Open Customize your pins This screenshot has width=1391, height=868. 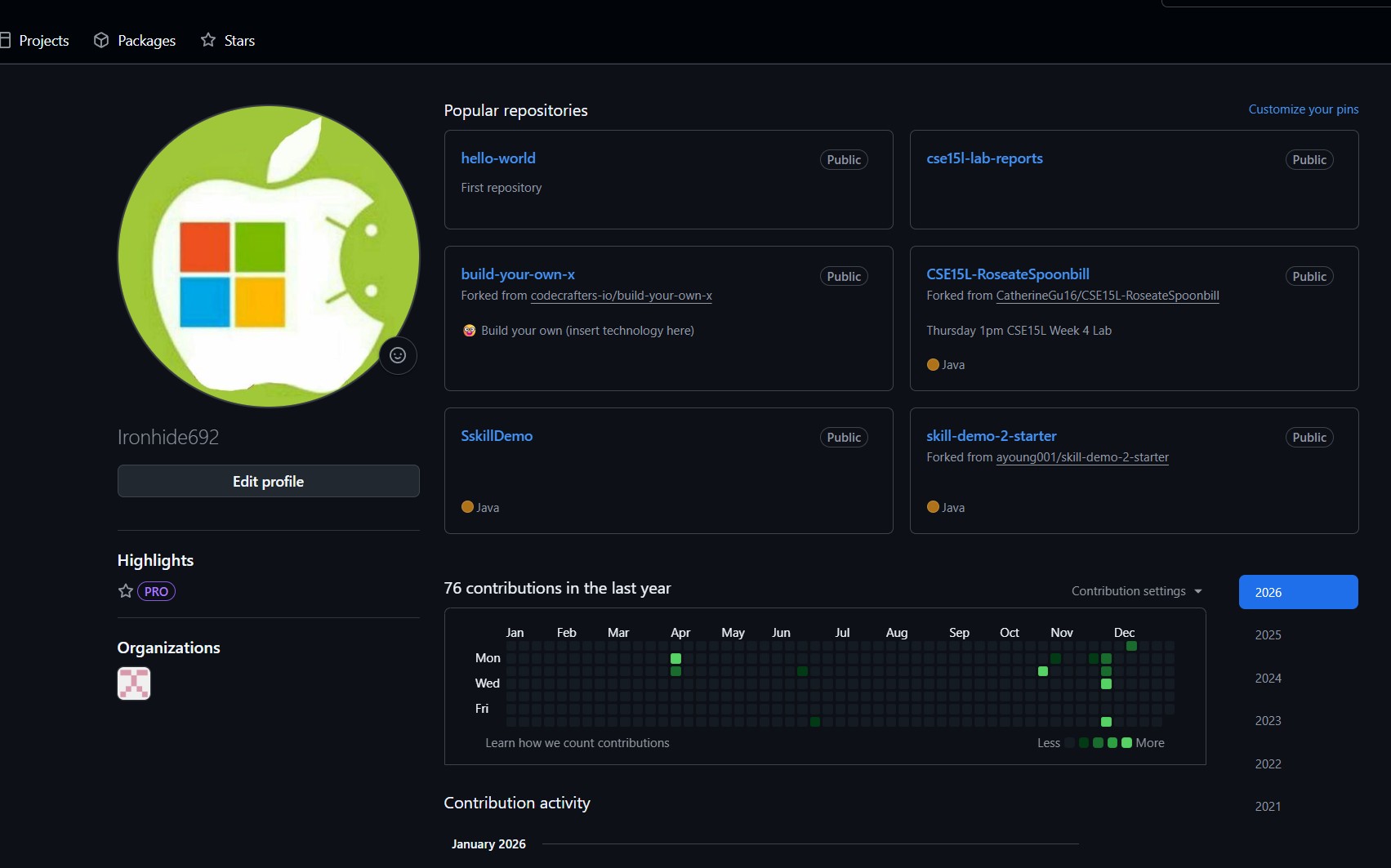point(1304,109)
